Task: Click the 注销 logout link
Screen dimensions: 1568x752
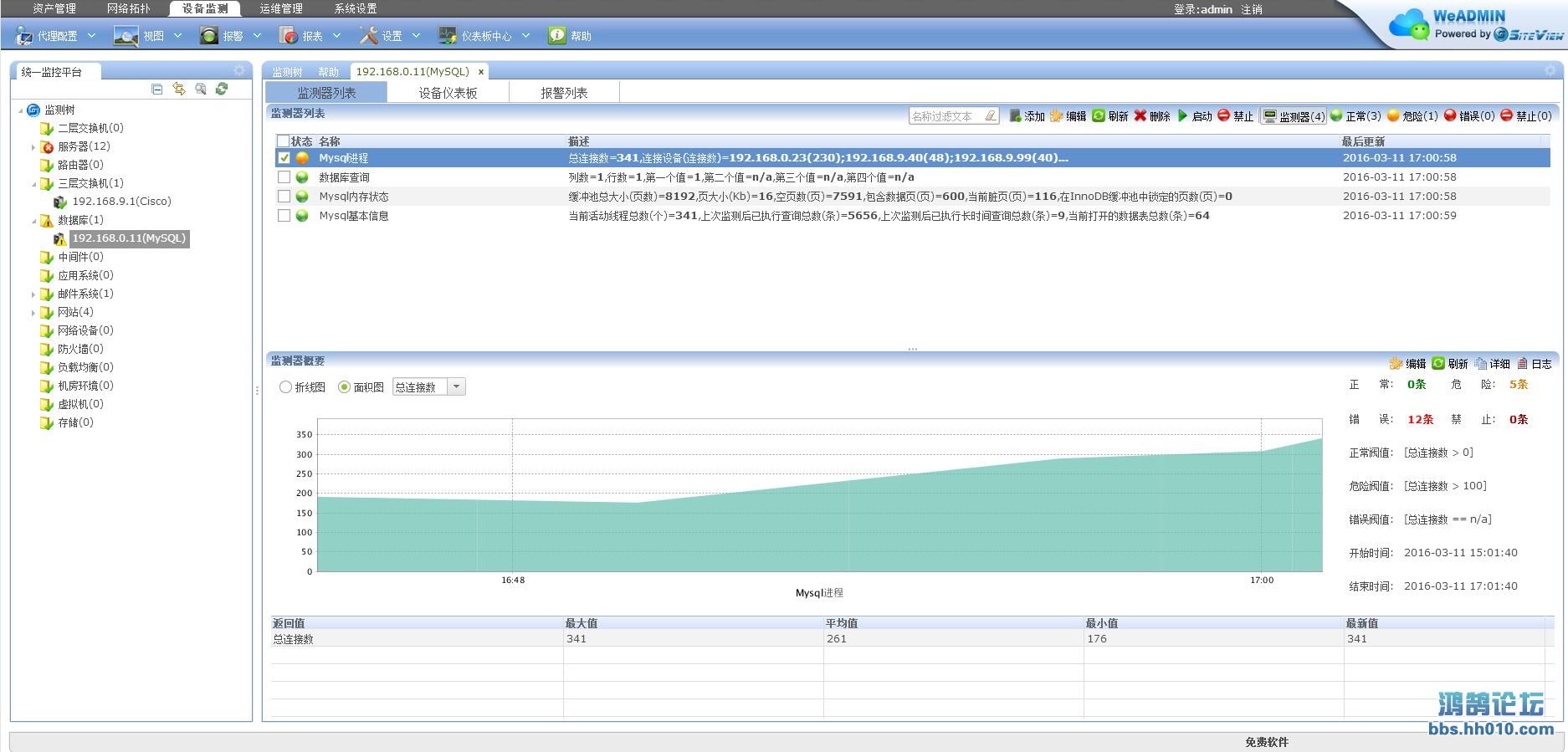Action: [1252, 9]
